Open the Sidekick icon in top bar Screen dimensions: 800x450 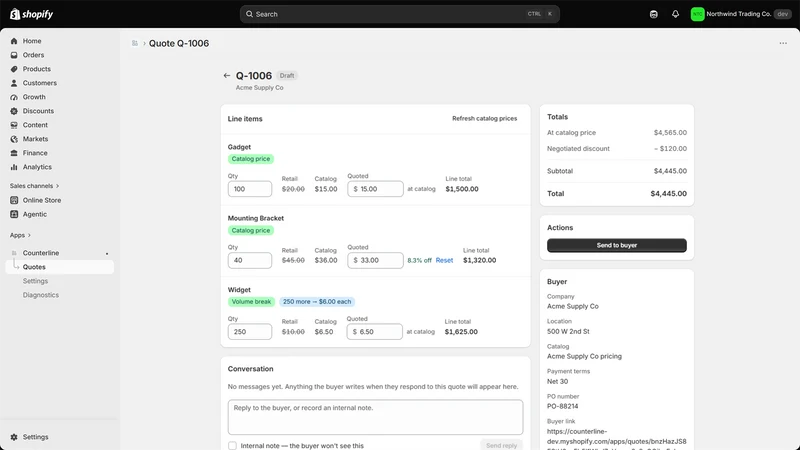click(x=654, y=14)
